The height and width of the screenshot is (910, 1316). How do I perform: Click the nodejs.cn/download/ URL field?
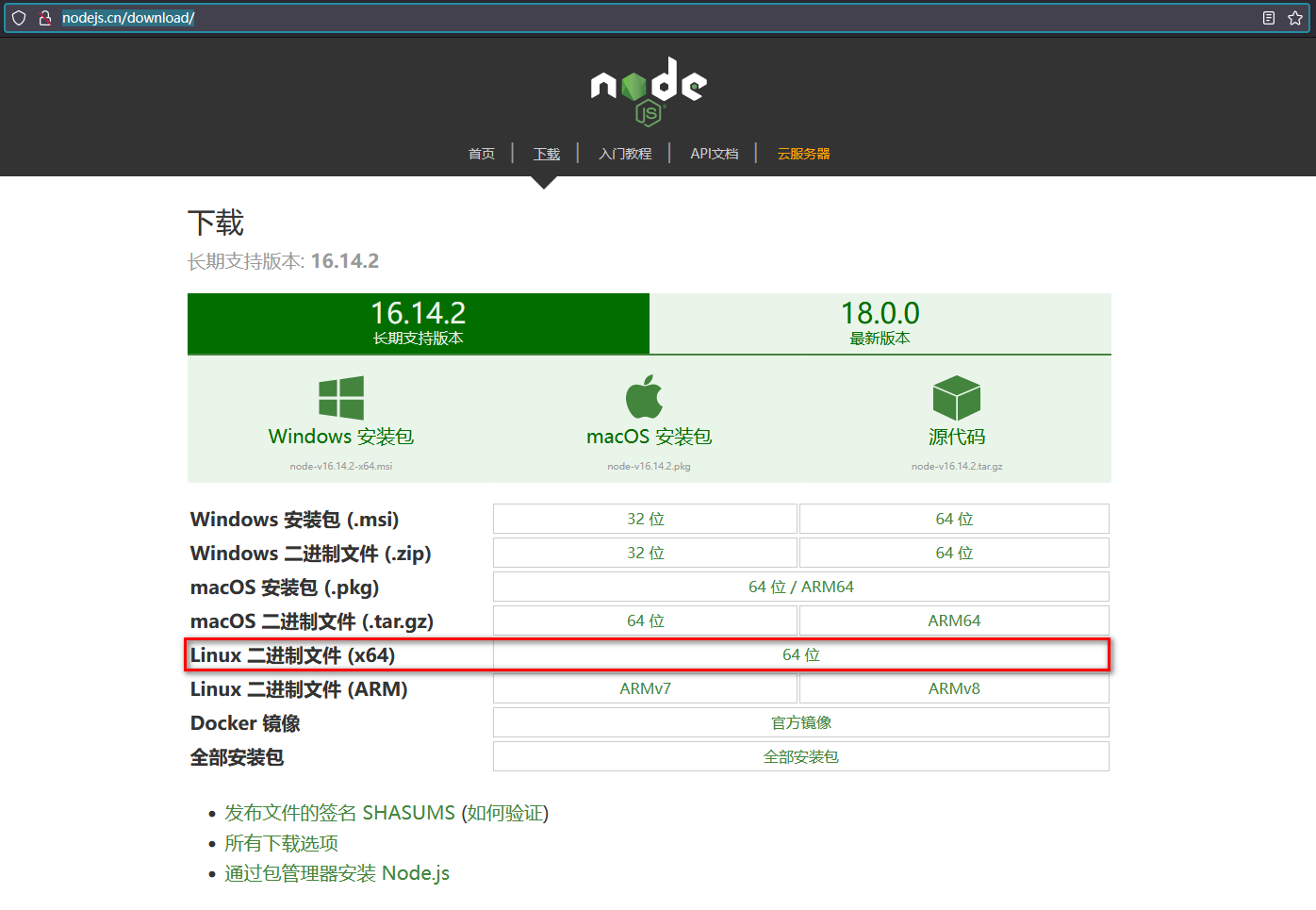click(x=657, y=18)
